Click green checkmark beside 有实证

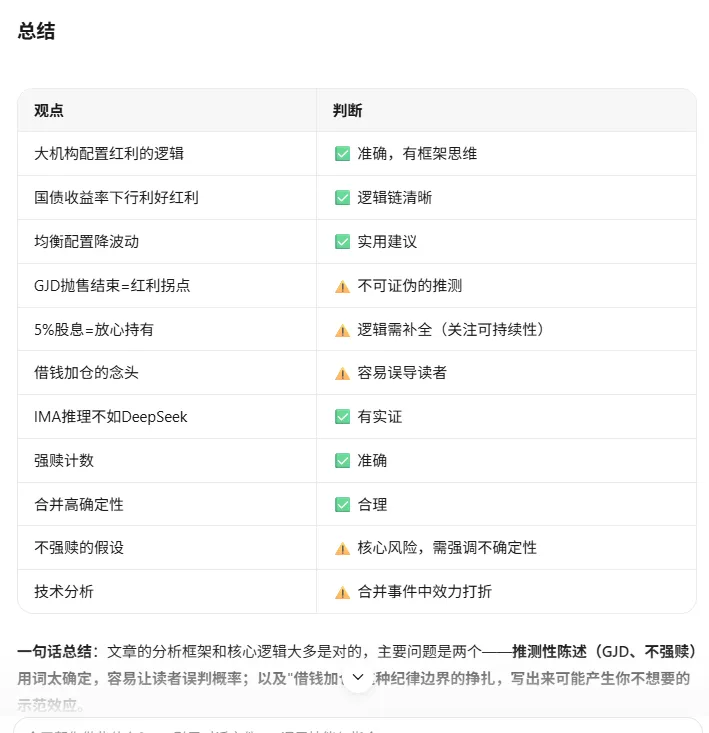tap(343, 417)
